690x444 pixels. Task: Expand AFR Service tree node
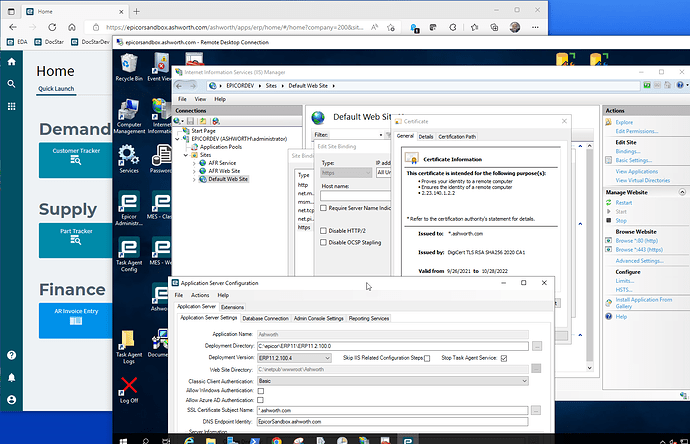point(194,163)
